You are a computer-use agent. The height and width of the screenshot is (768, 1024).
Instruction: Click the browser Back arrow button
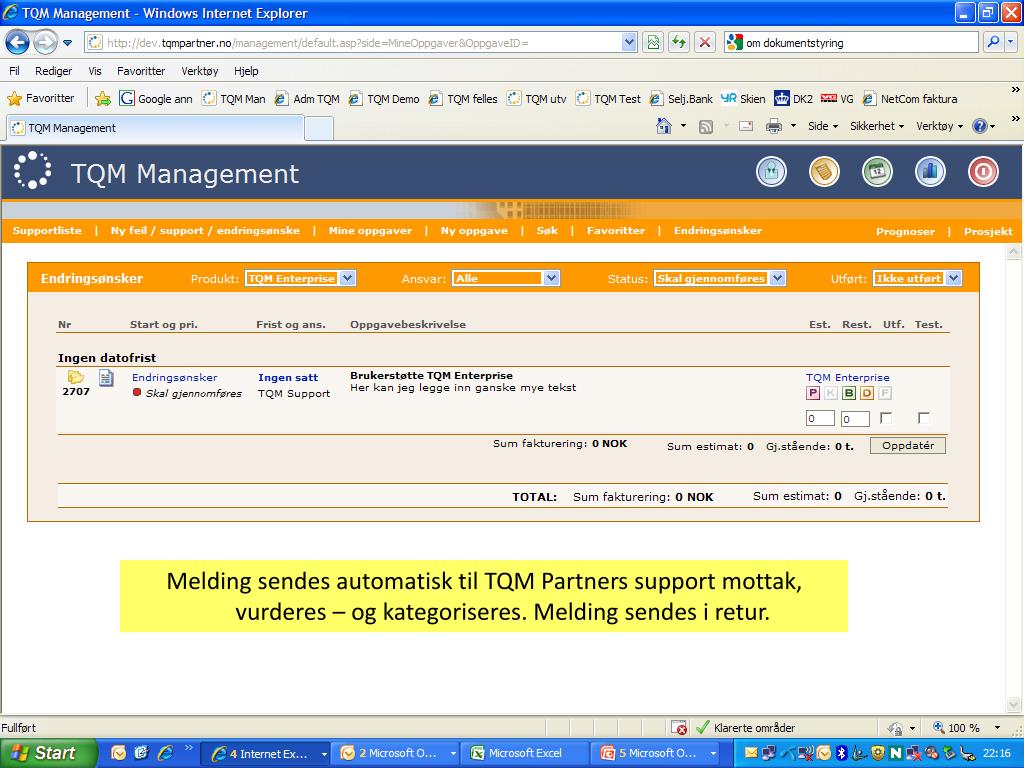click(18, 43)
